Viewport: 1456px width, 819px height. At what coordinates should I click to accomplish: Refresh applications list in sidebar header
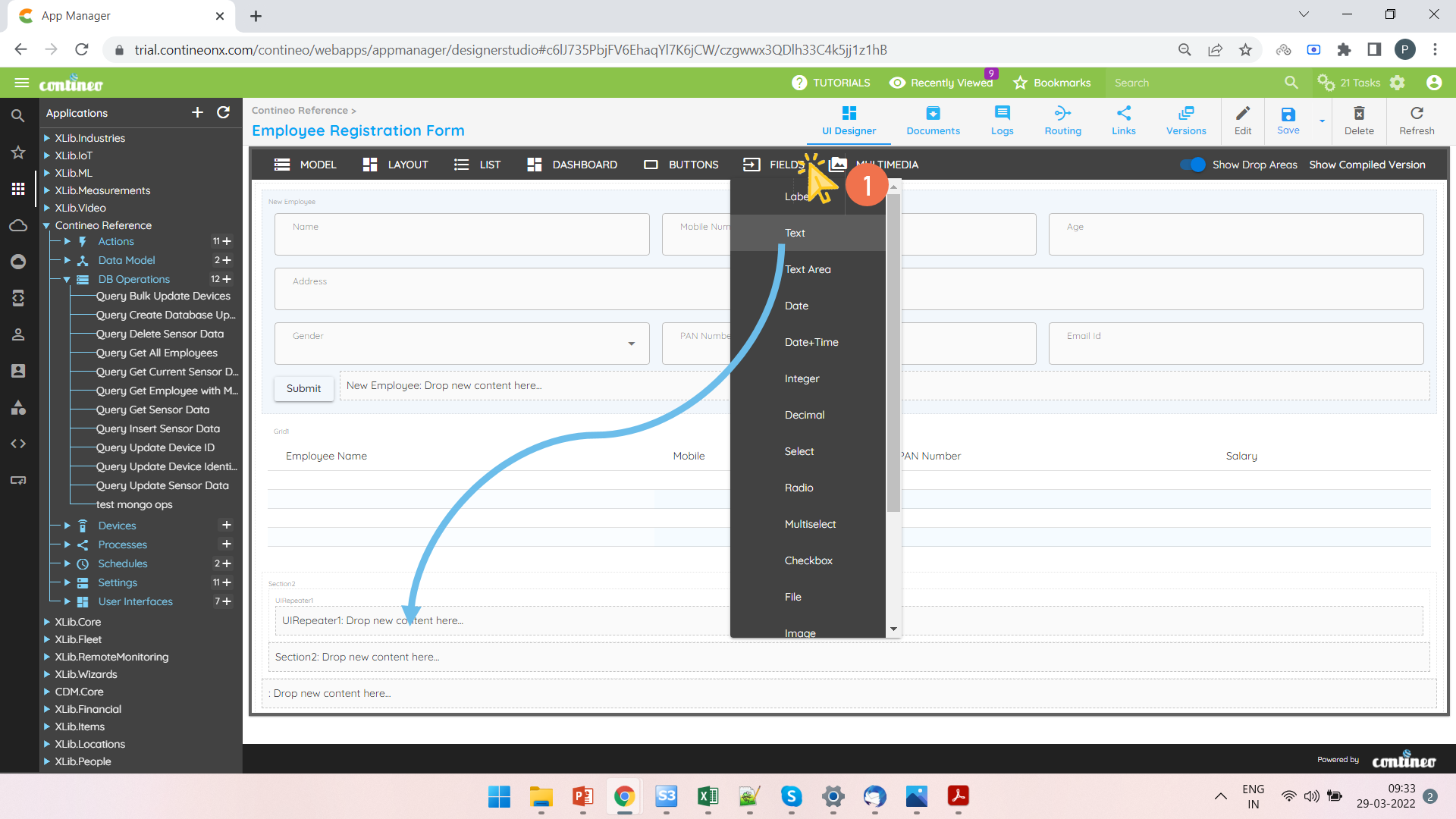pyautogui.click(x=223, y=112)
